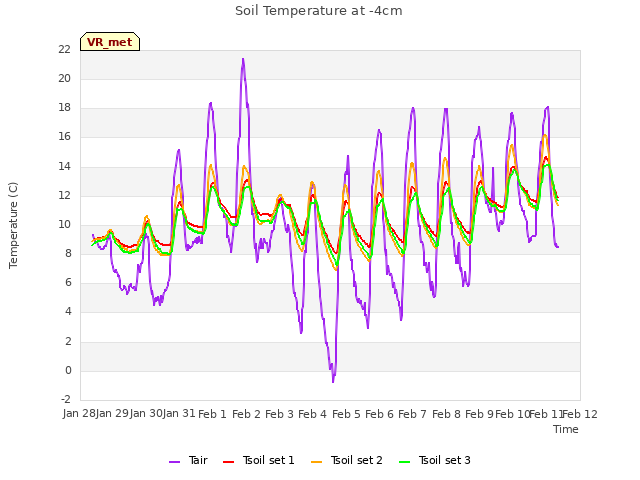Screen dimensions: 640x480
Task: Click the Feb 4 x-axis tick label
Action: tap(313, 414)
